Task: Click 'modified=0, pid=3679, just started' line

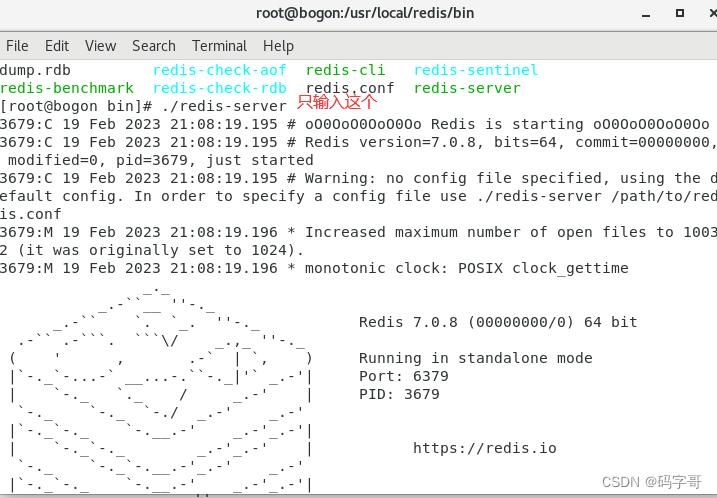Action: coord(161,160)
